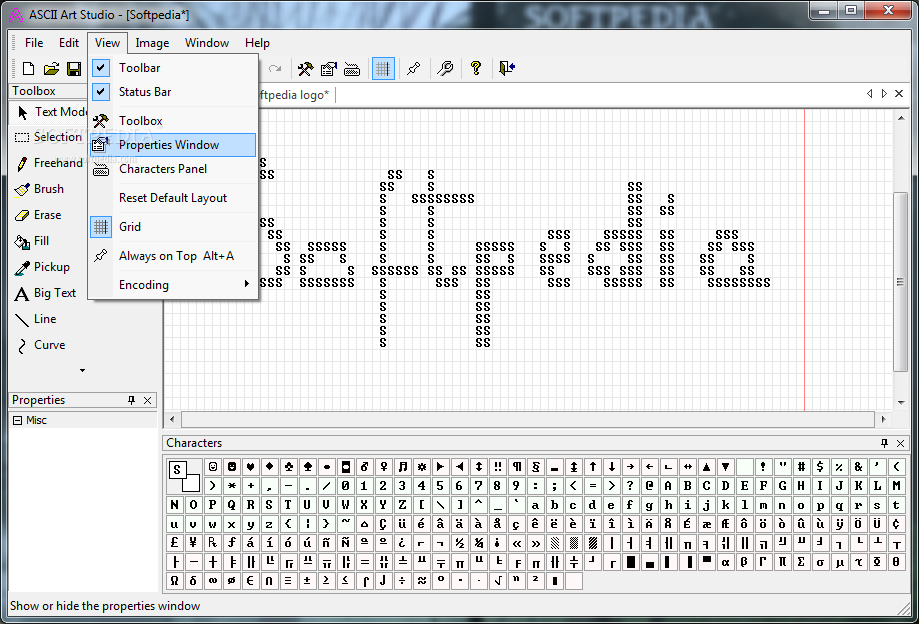Screen dimensions: 919x624
Task: Open the Window menu
Action: (x=207, y=43)
